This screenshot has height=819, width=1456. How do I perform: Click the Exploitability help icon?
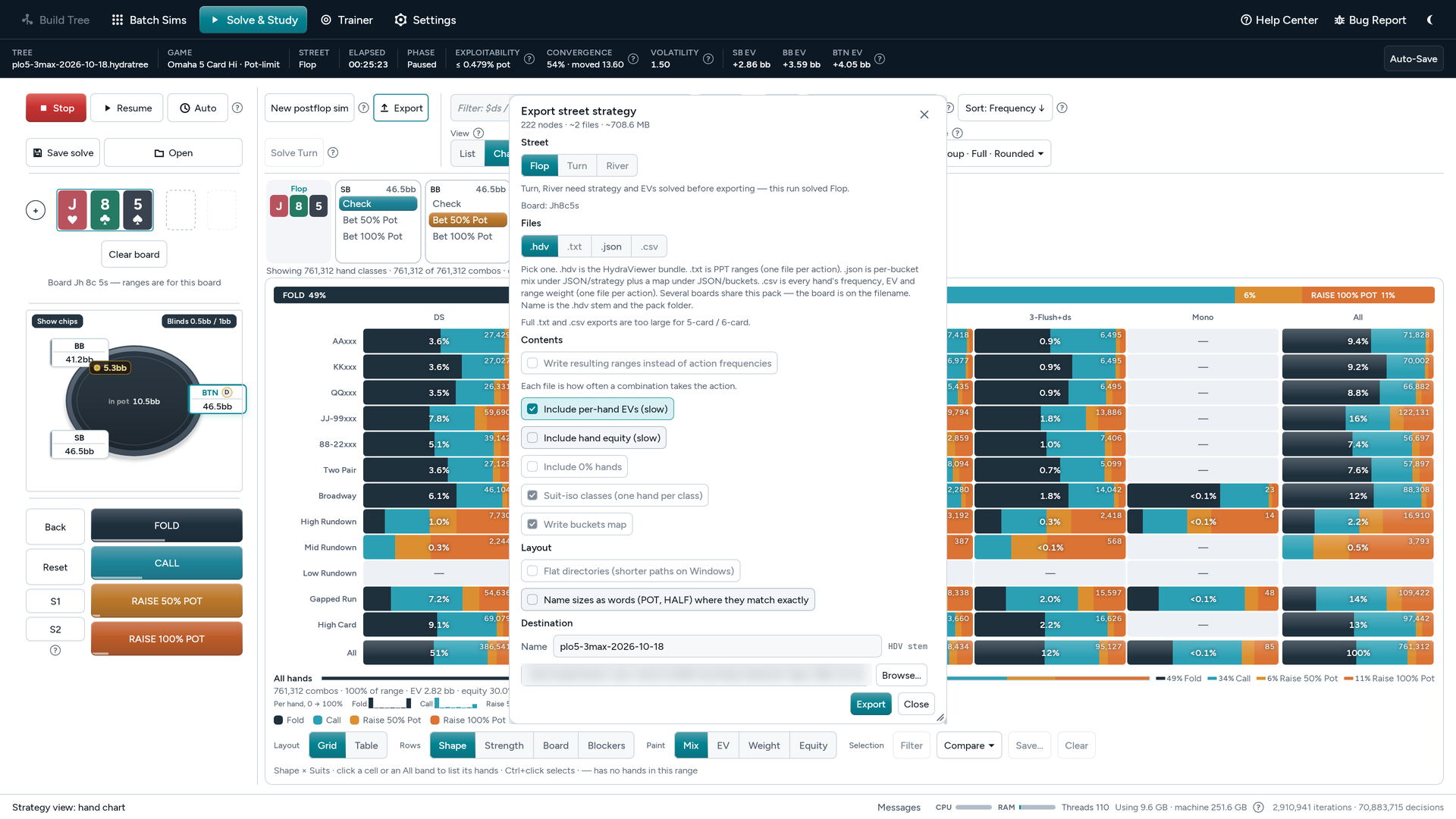(x=529, y=58)
